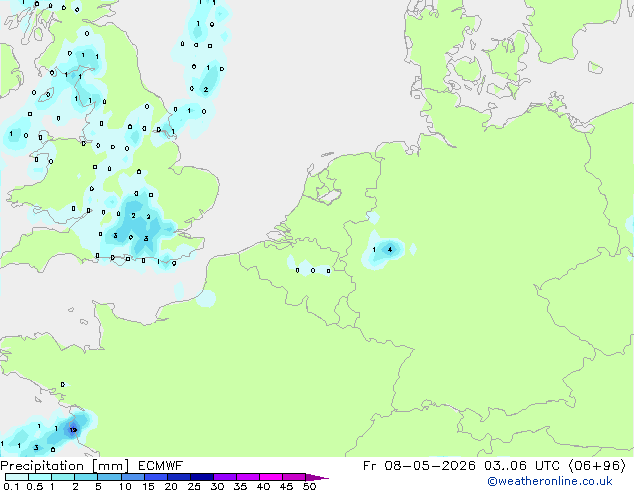Click the legend value '0.1'
Image resolution: width=634 pixels, height=490 pixels.
coord(11,486)
